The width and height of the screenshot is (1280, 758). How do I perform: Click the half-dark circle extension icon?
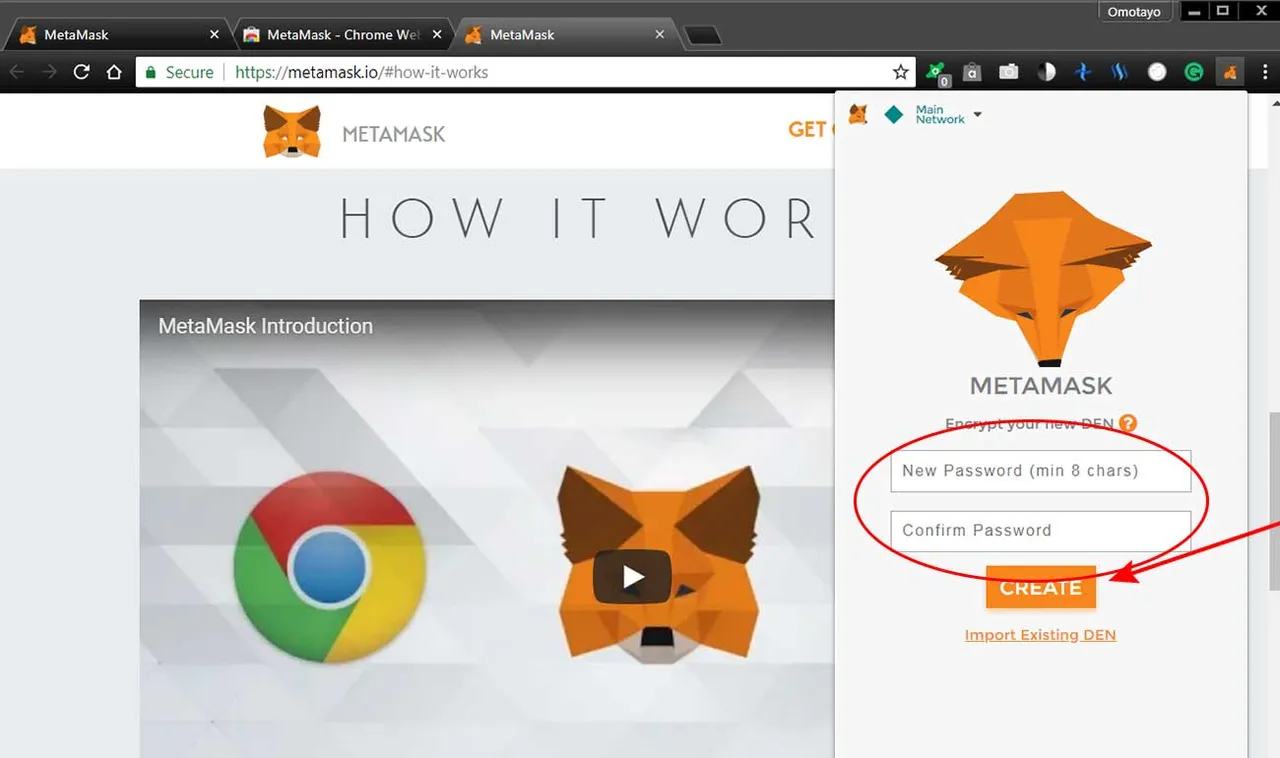[x=1046, y=72]
